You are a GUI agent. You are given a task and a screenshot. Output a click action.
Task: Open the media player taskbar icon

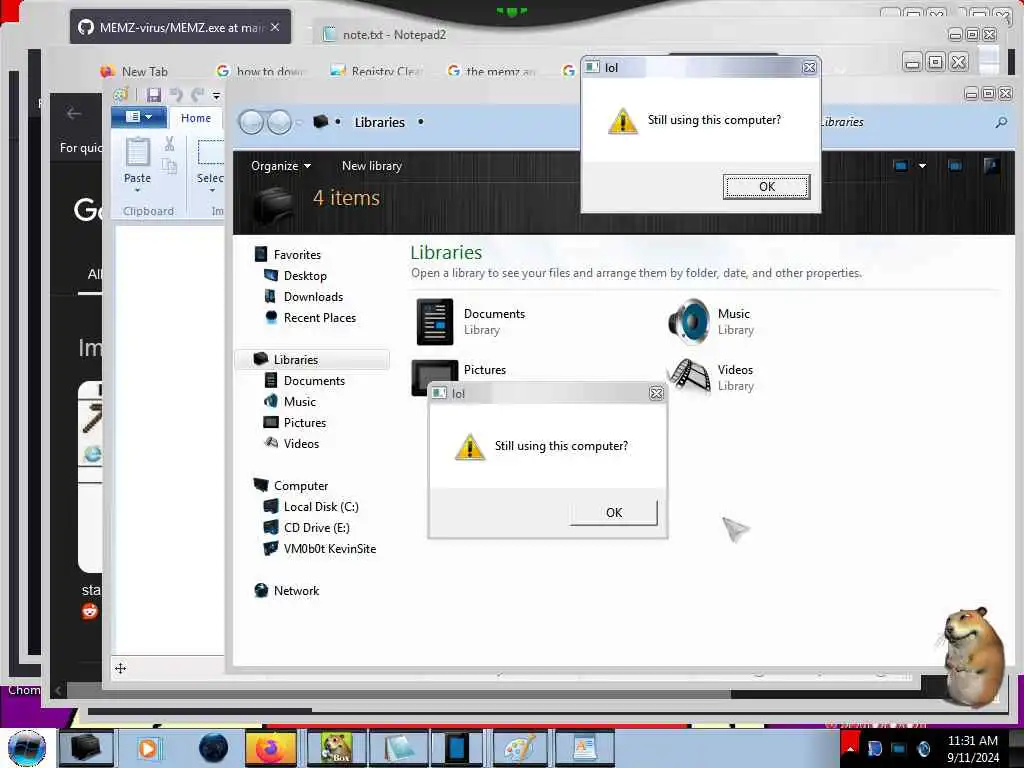(148, 748)
